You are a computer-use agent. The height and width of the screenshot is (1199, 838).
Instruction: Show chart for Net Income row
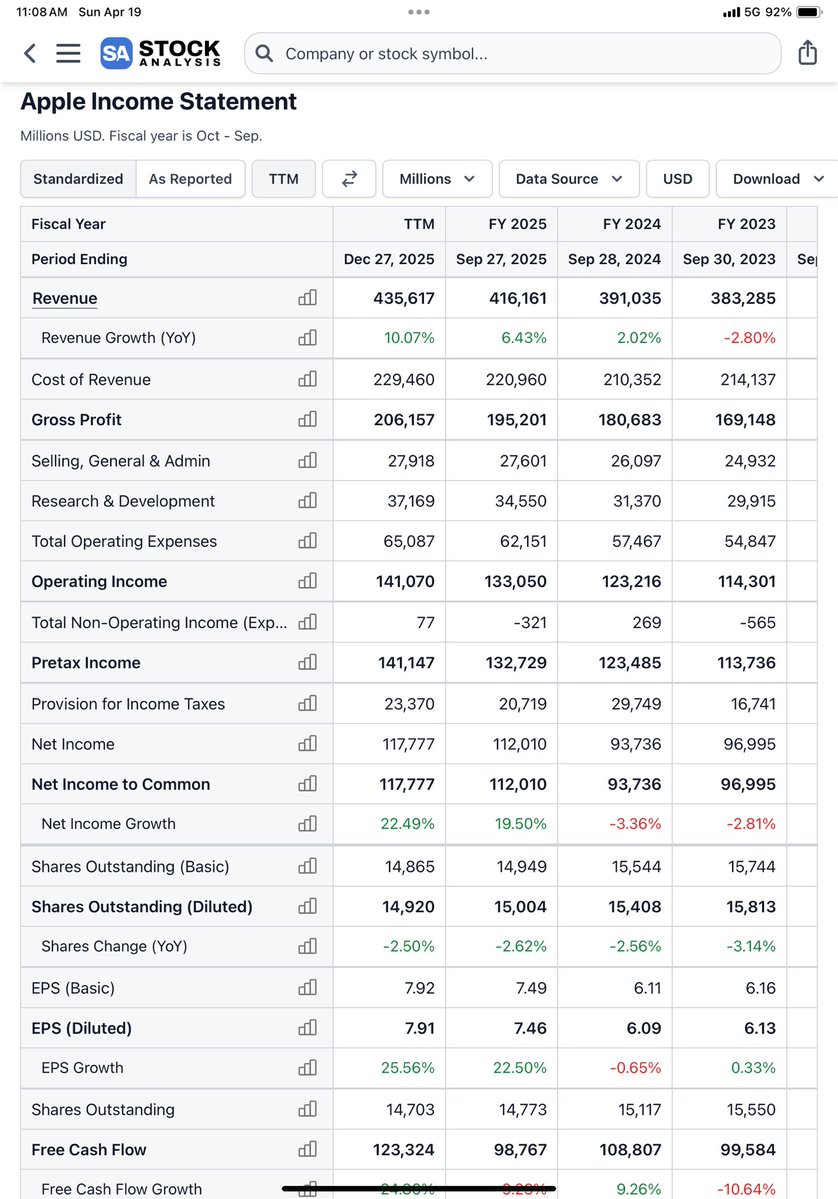coord(307,743)
